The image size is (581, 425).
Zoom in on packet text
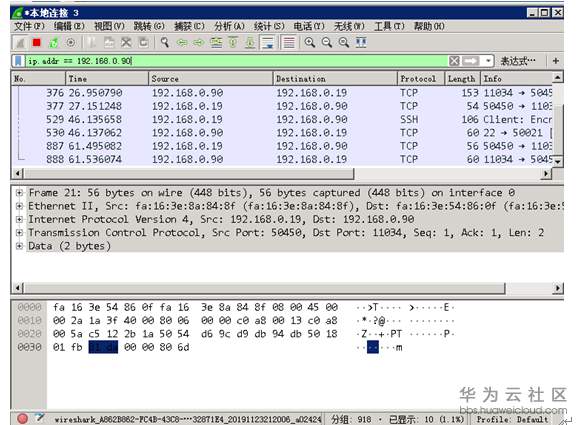tap(310, 43)
